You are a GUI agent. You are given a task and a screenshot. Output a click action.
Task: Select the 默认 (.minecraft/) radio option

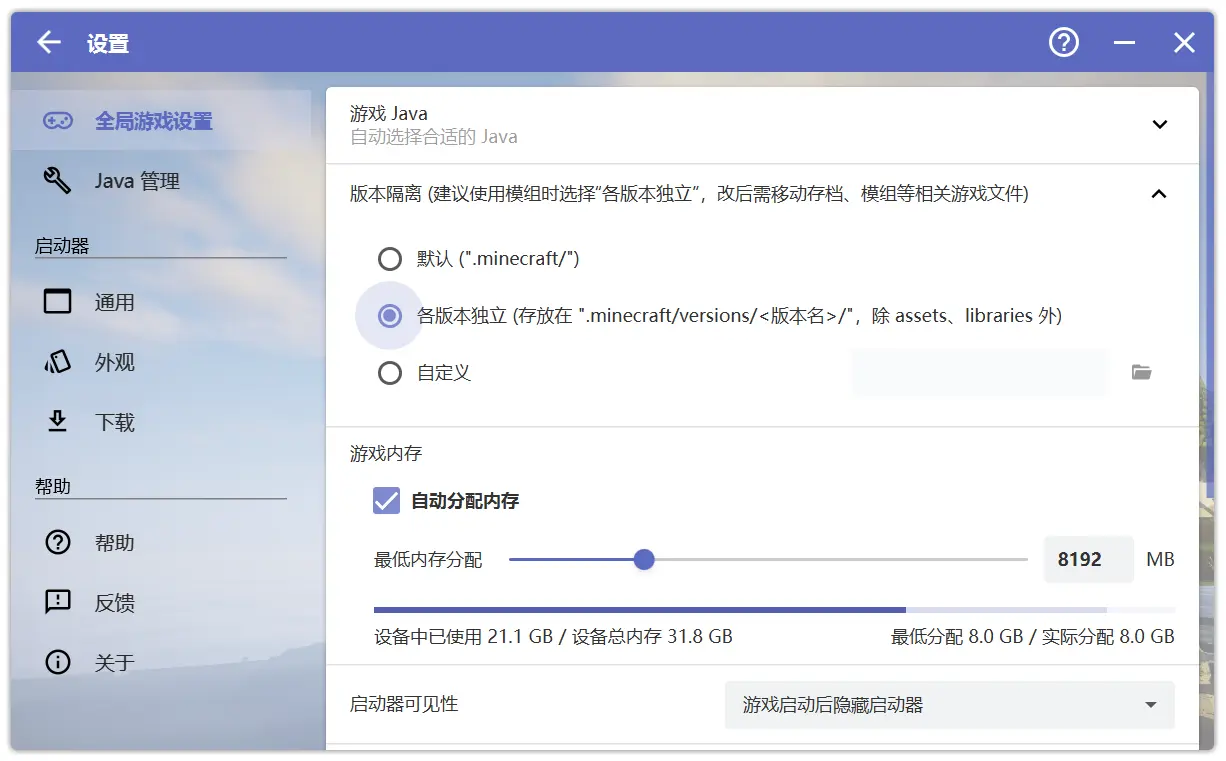[x=390, y=259]
